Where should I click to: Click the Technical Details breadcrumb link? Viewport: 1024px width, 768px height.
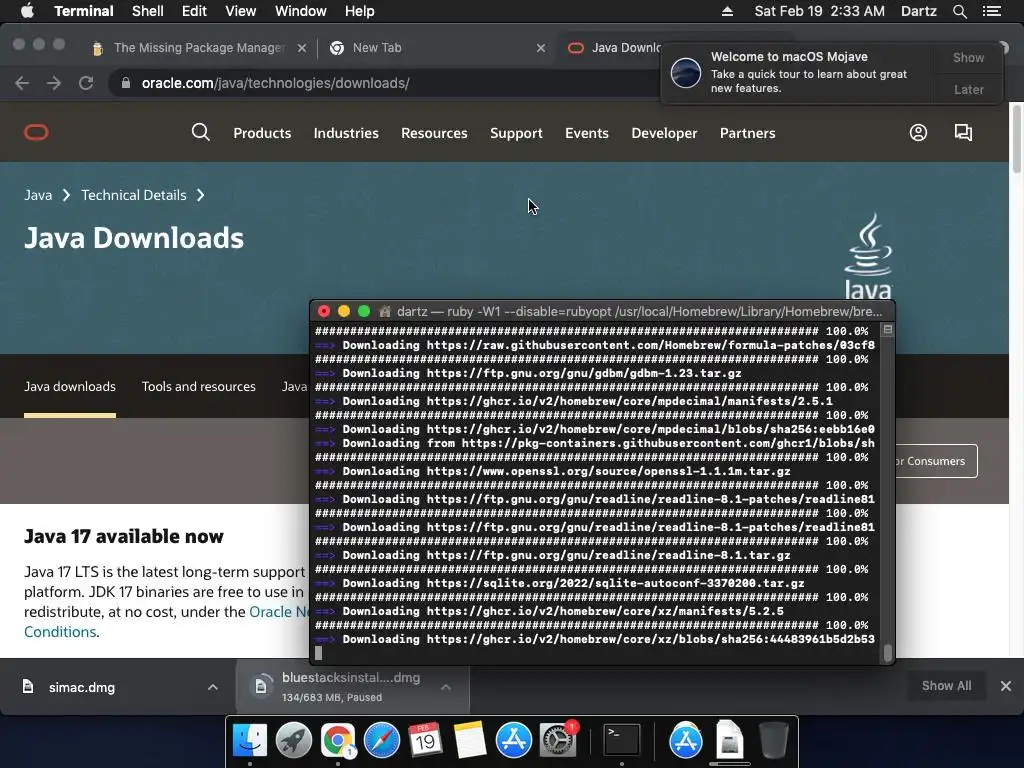pyautogui.click(x=133, y=195)
